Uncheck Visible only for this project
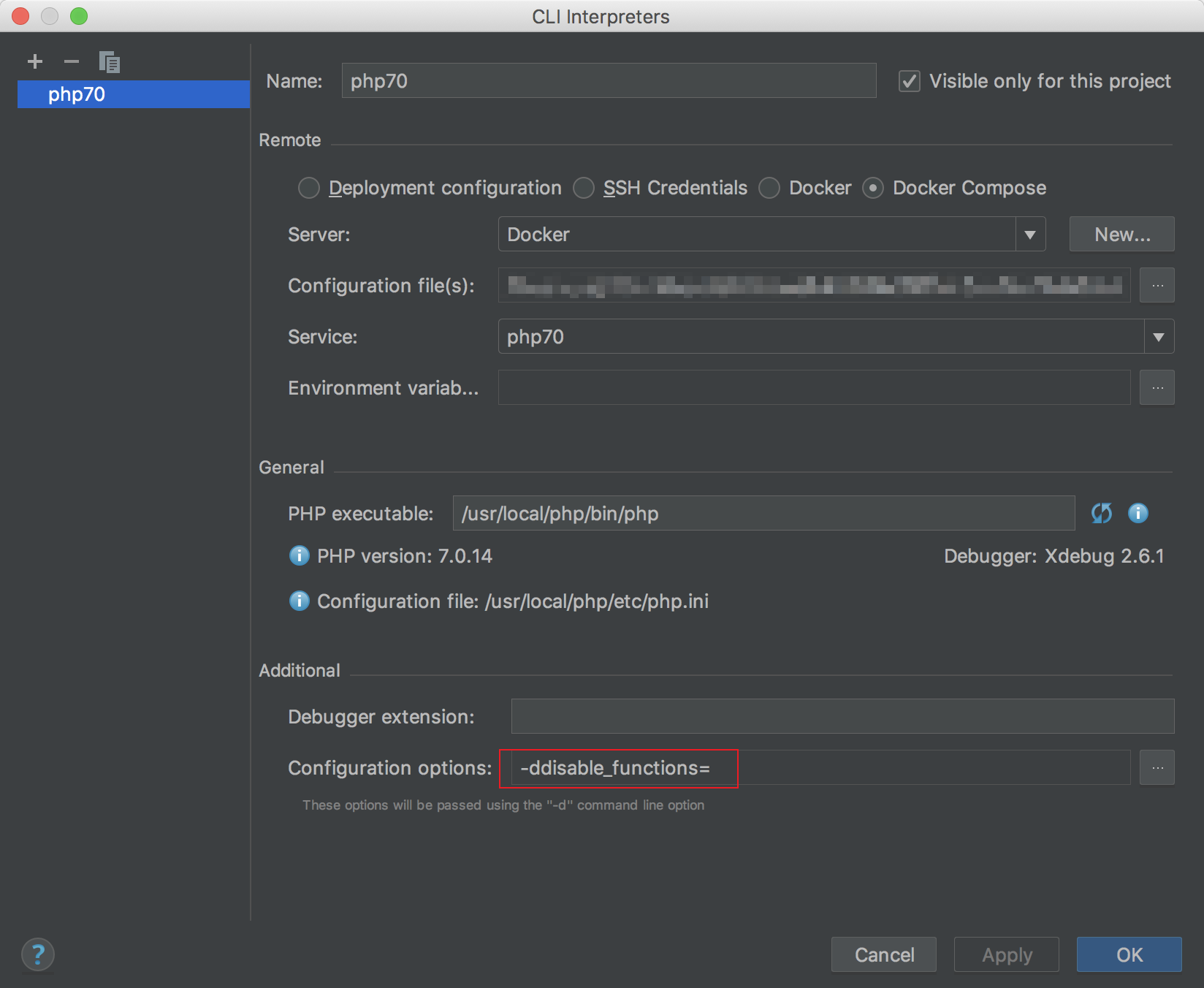The height and width of the screenshot is (988, 1204). click(x=909, y=81)
